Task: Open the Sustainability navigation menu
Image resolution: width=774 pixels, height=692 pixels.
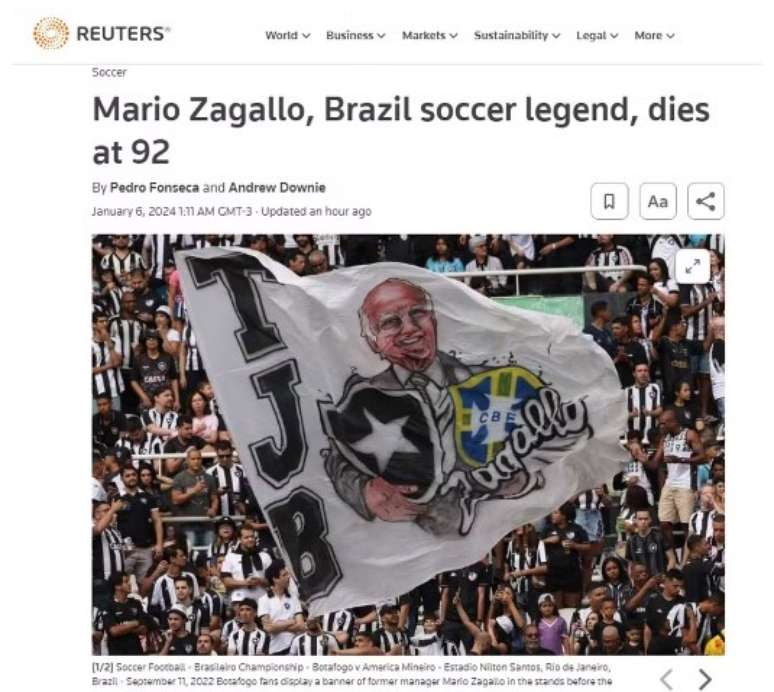Action: click(x=517, y=36)
